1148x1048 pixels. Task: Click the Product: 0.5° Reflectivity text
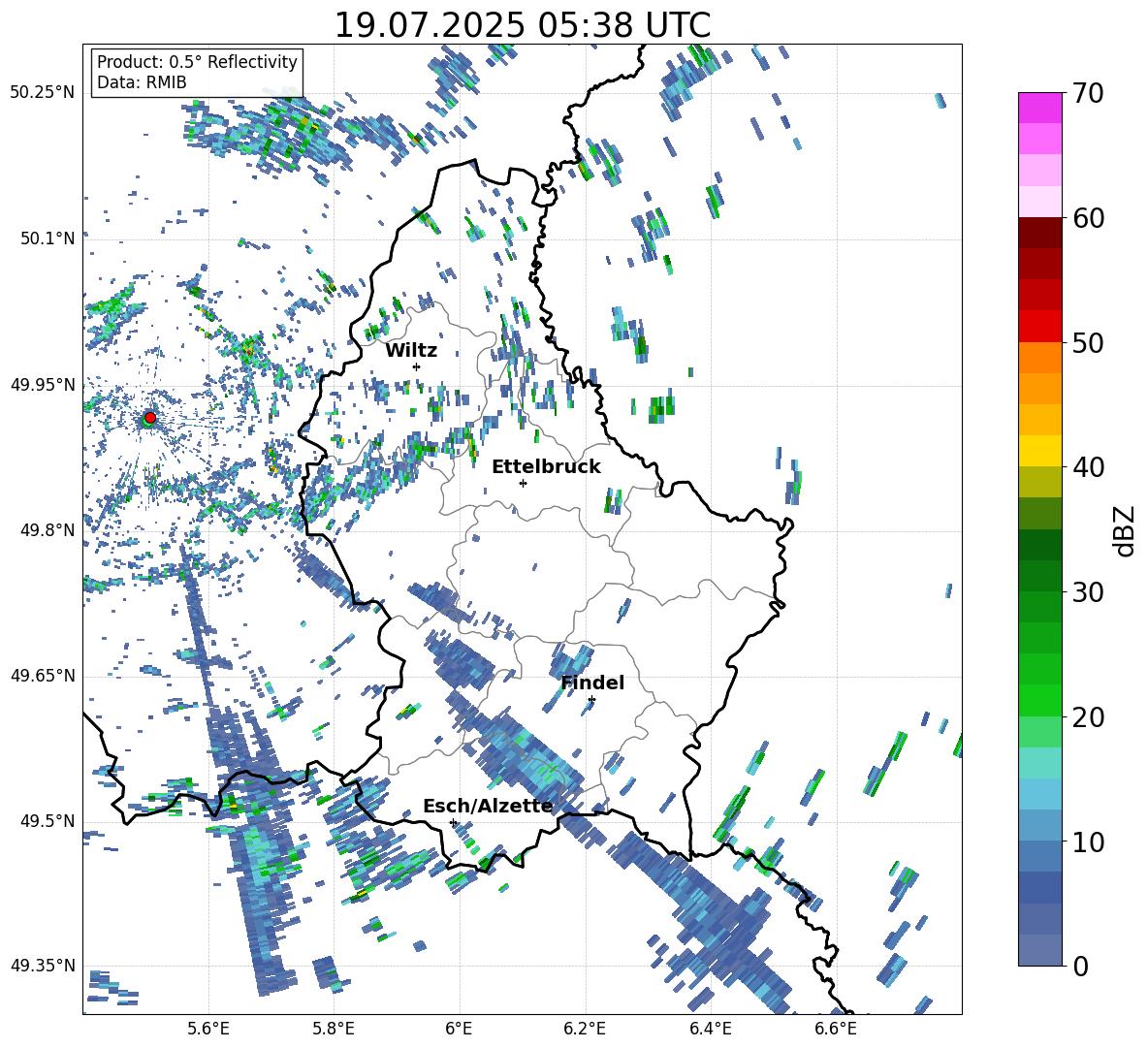coord(197,61)
